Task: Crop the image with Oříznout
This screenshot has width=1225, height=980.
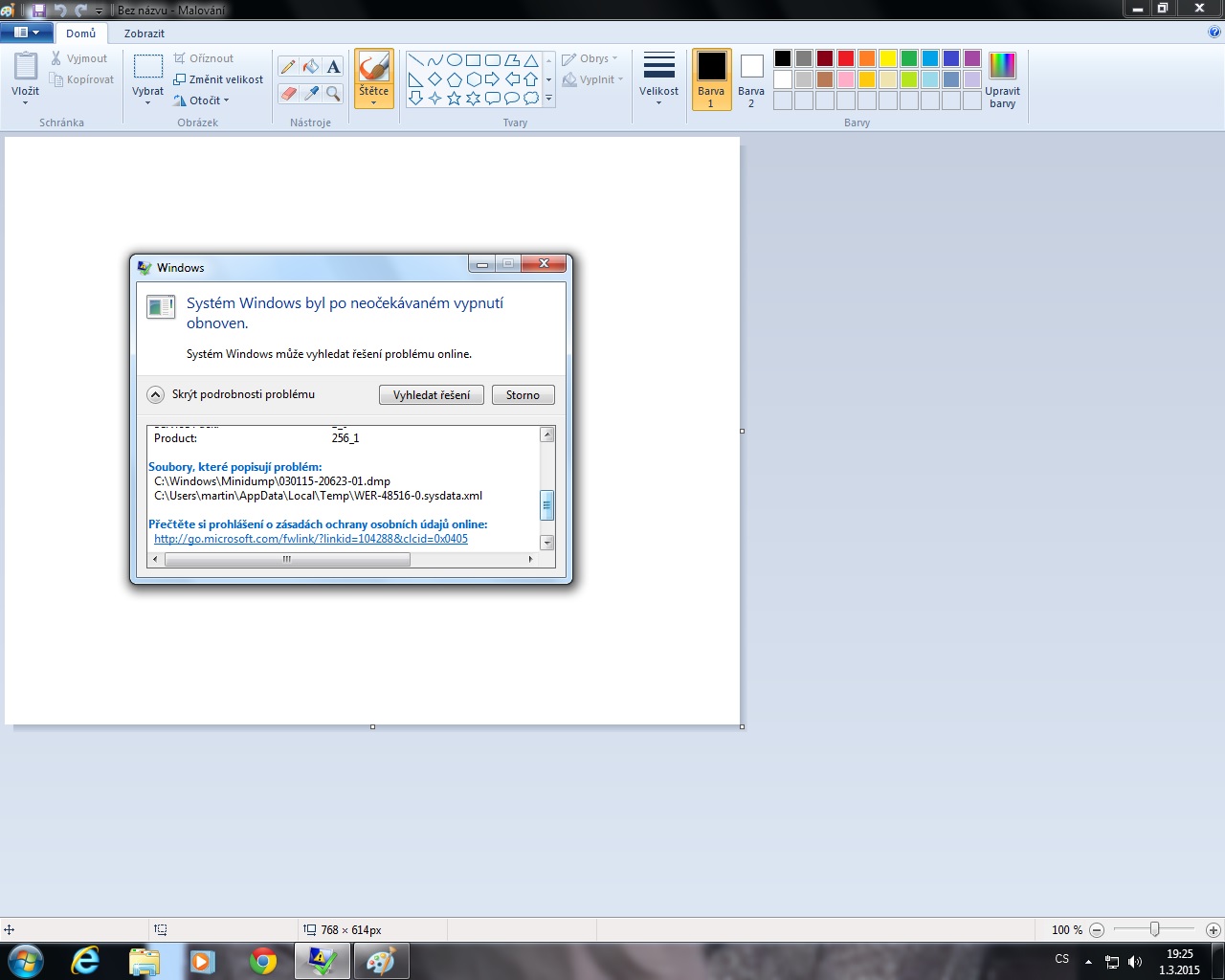Action: (203, 58)
